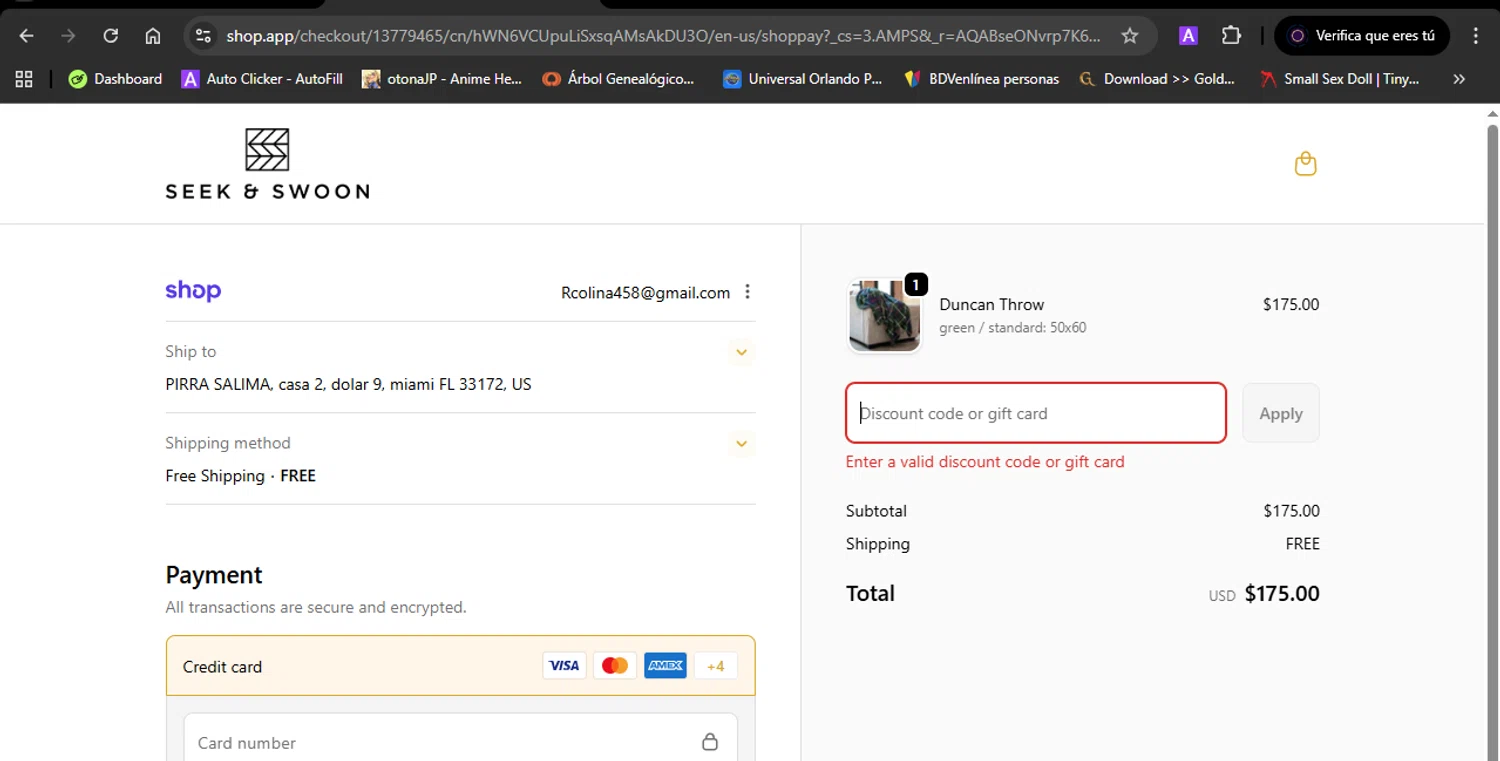The width and height of the screenshot is (1500, 761).
Task: Bookmark this page with the star
Action: tap(1130, 36)
